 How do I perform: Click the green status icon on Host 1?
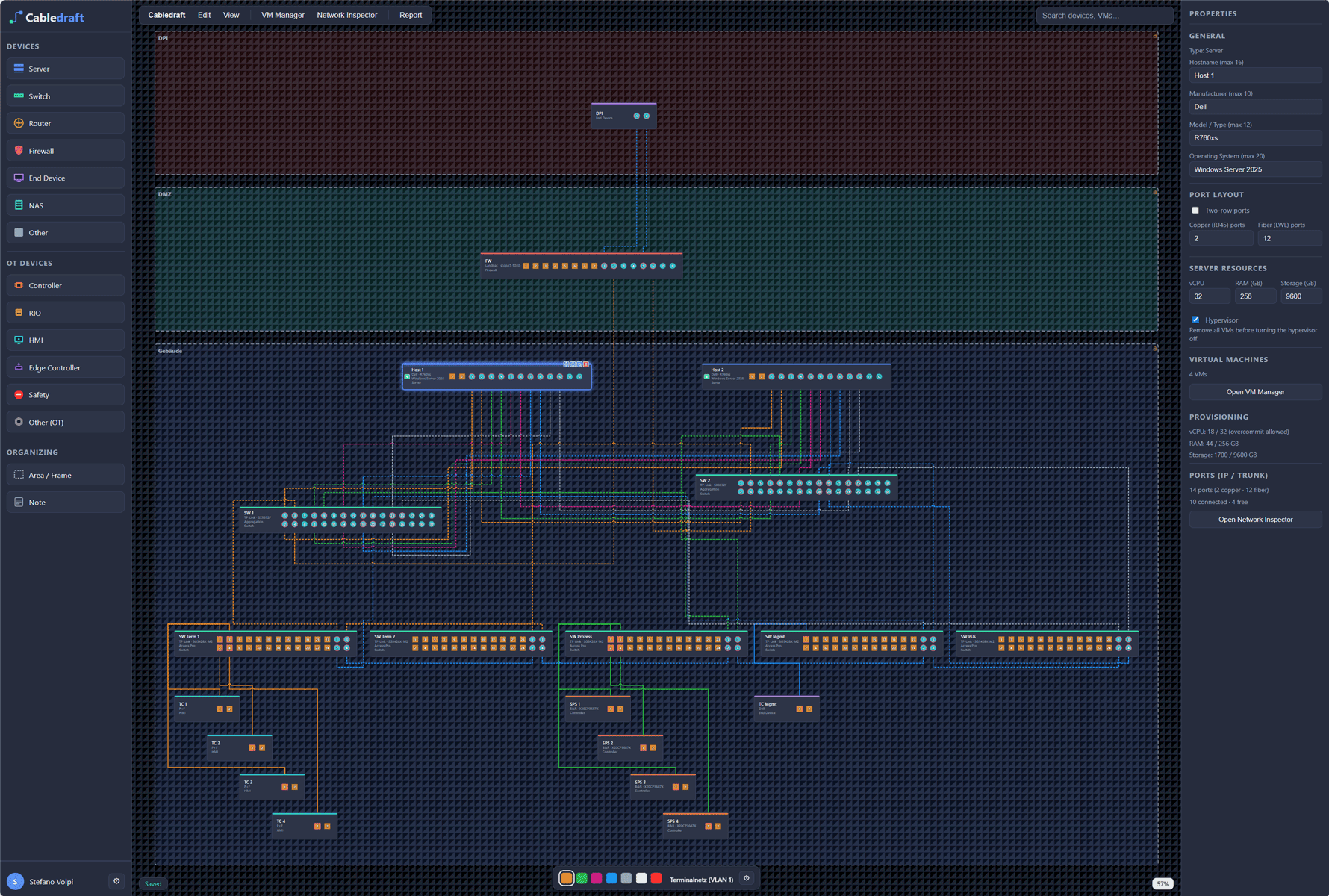pyautogui.click(x=407, y=376)
